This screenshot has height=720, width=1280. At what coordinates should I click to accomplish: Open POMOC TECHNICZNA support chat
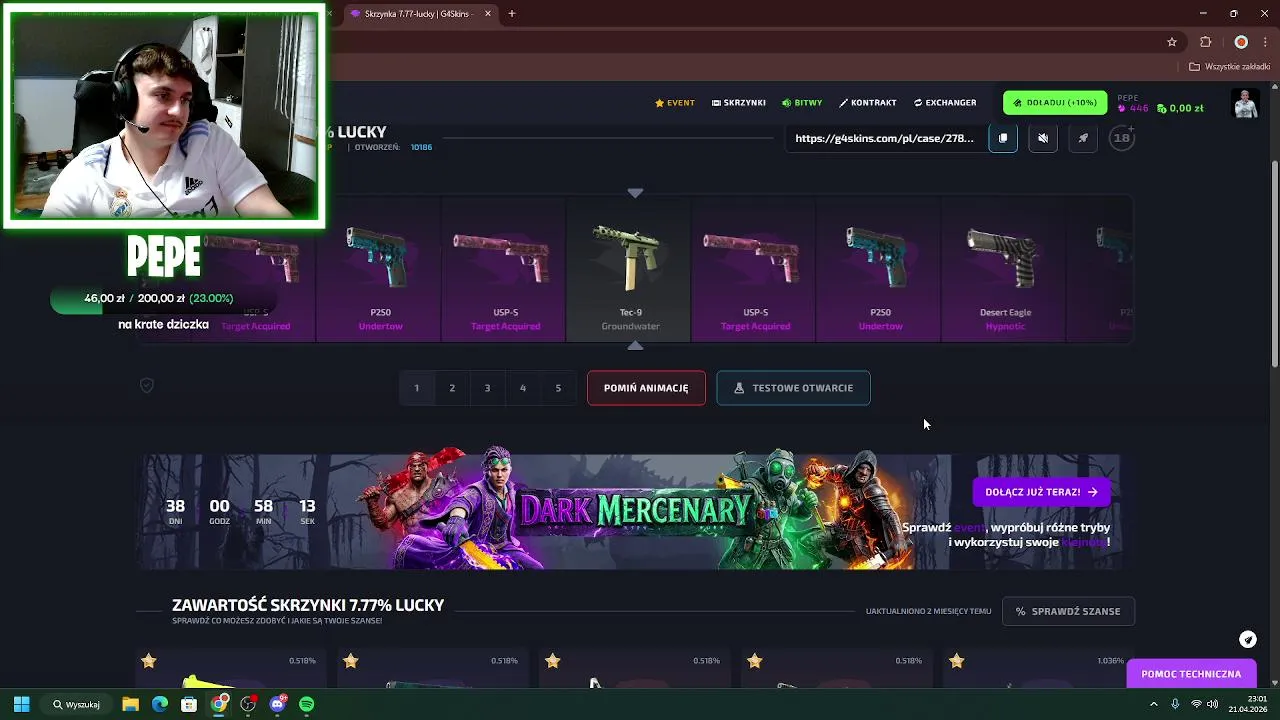1191,674
